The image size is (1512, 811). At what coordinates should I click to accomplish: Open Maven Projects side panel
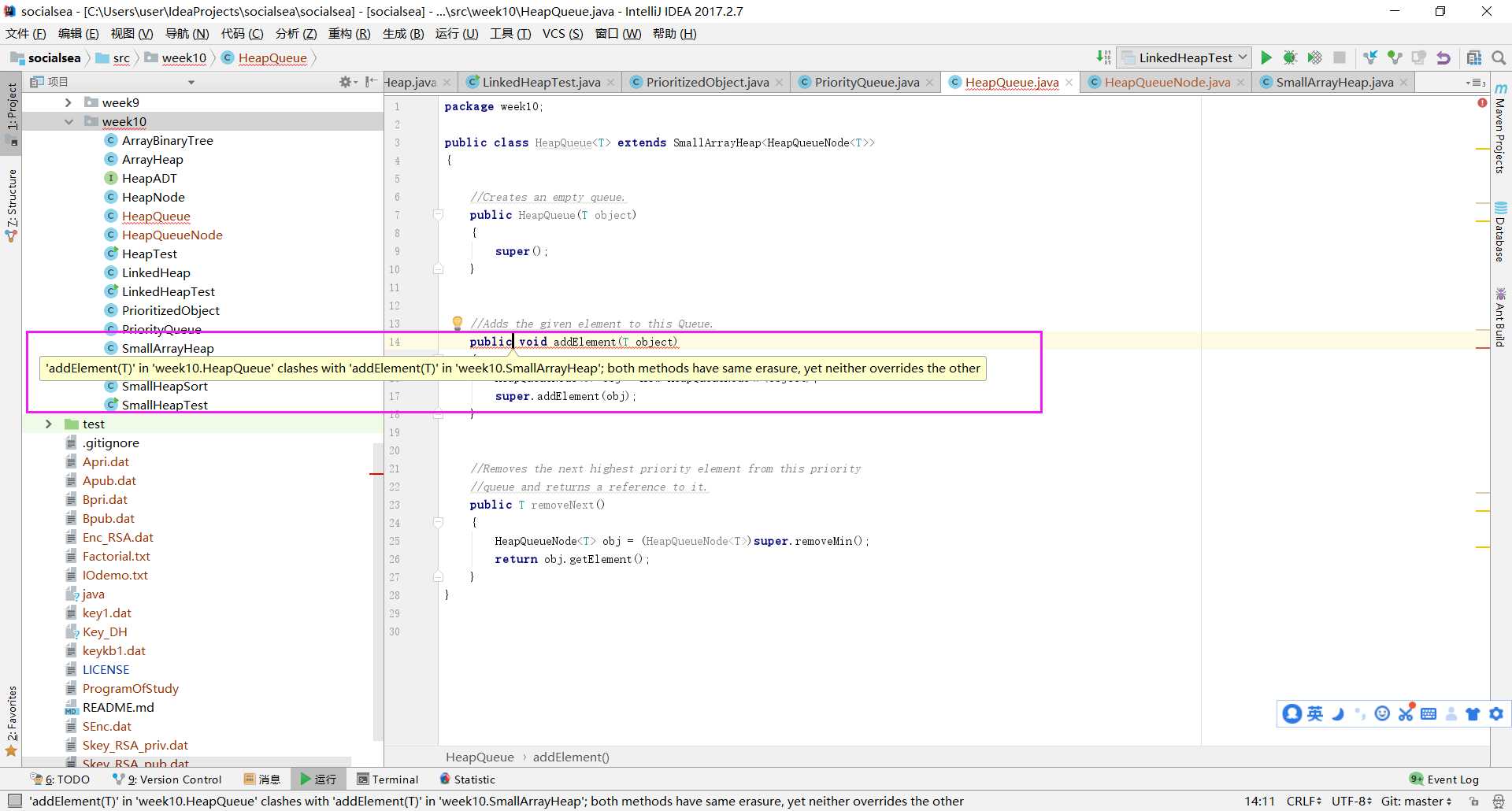[x=1500, y=128]
